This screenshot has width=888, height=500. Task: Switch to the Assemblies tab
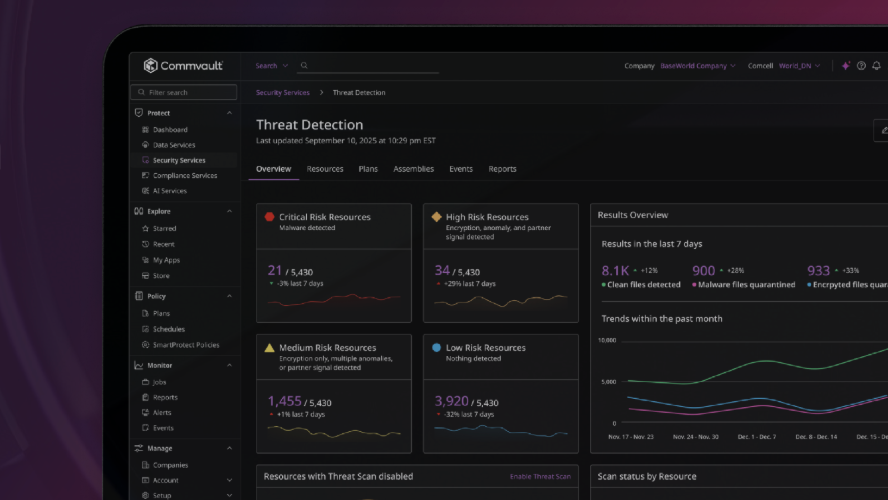pyautogui.click(x=413, y=169)
